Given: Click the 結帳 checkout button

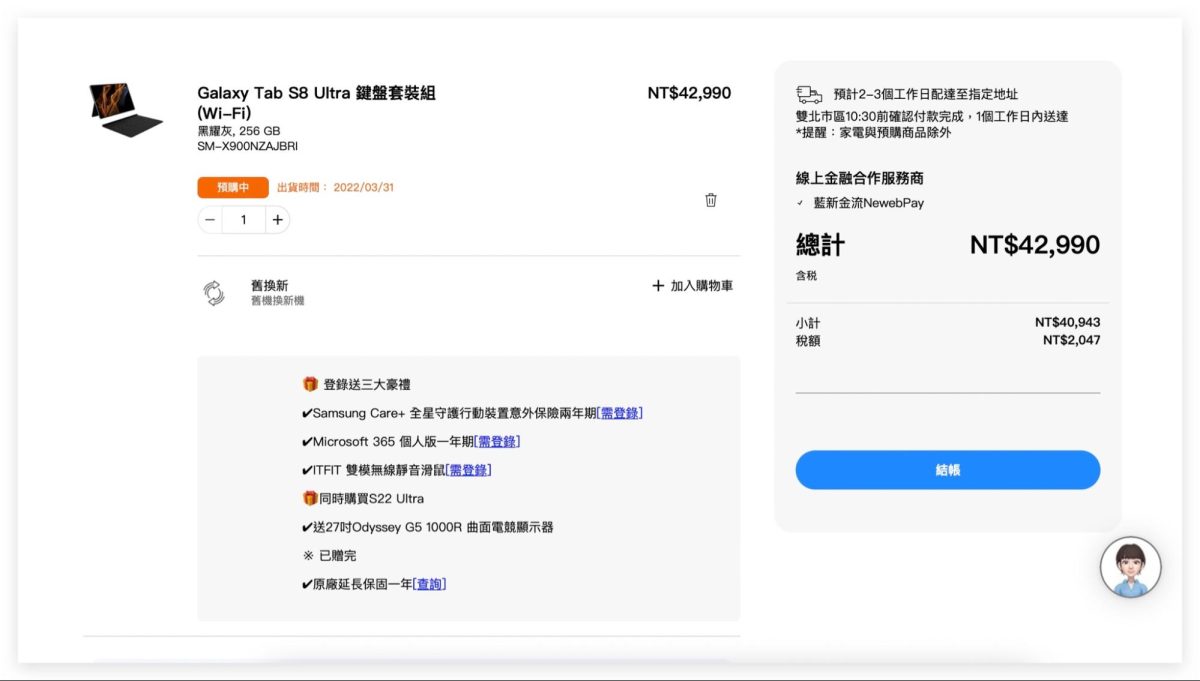Looking at the screenshot, I should tap(947, 470).
